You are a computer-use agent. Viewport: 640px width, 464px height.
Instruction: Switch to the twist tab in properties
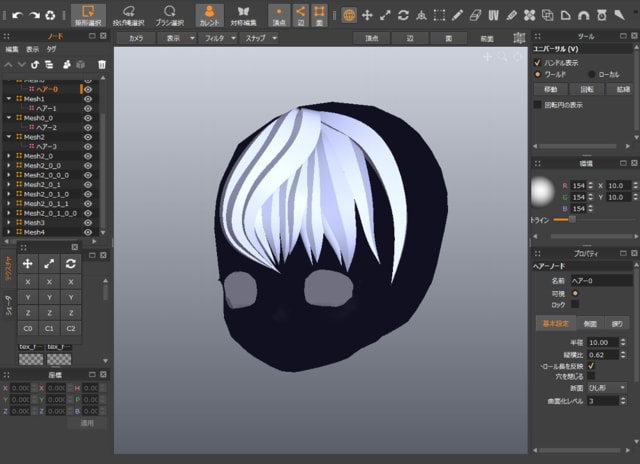pos(617,324)
